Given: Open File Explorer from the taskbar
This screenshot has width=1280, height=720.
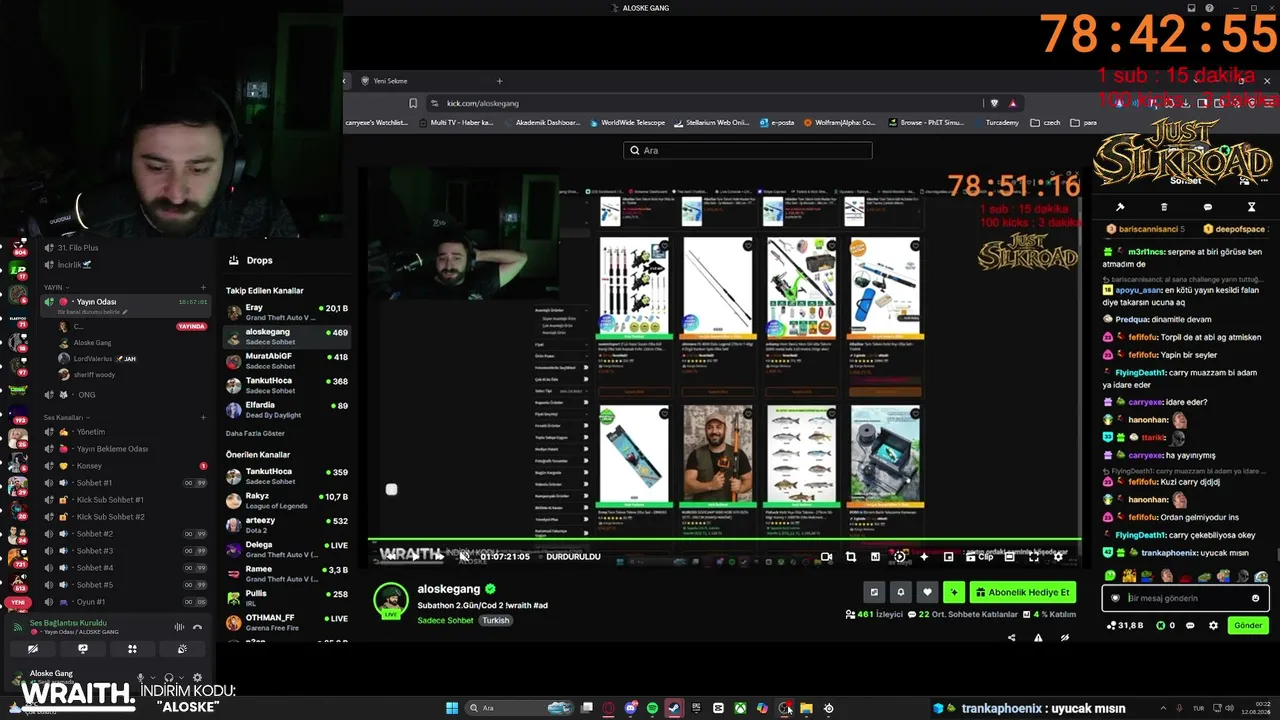Looking at the screenshot, I should tap(806, 708).
